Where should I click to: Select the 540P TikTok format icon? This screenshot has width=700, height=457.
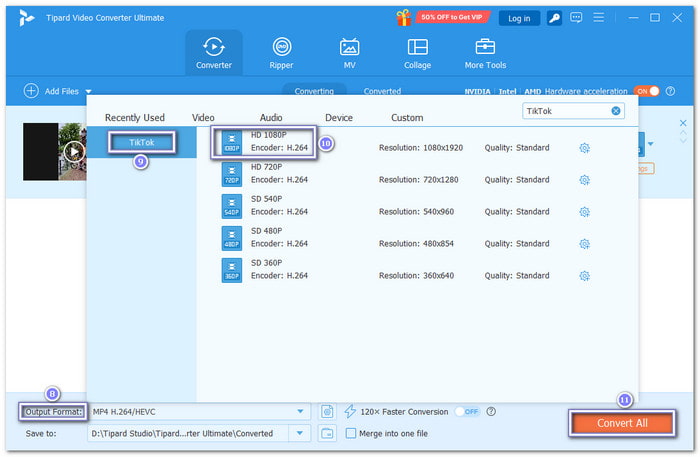click(232, 206)
